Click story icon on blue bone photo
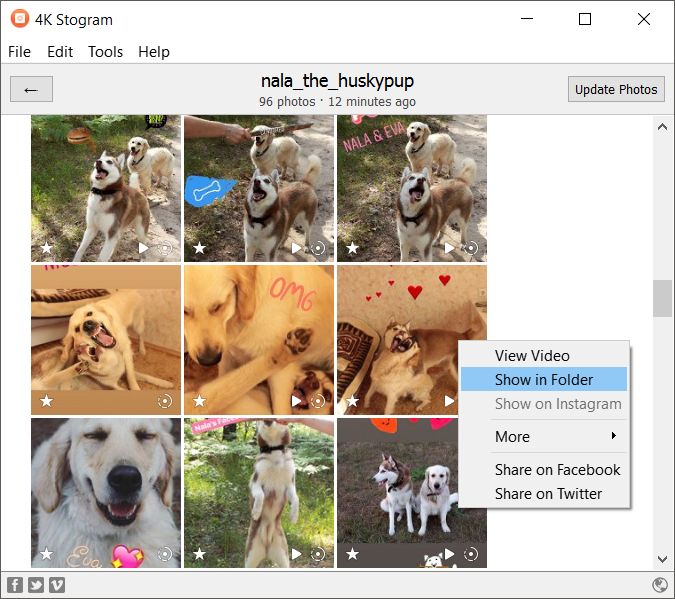The image size is (675, 599). pyautogui.click(x=318, y=248)
